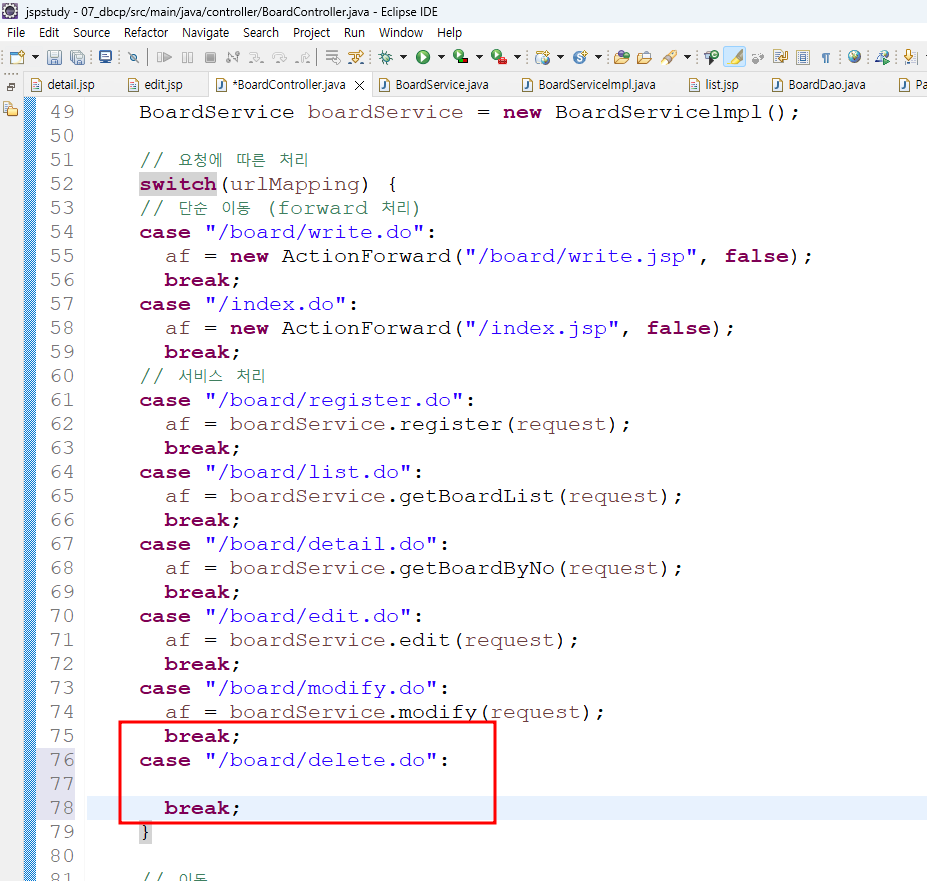This screenshot has height=881, width=927.
Task: Close the BoardController.java tab
Action: click(x=359, y=86)
